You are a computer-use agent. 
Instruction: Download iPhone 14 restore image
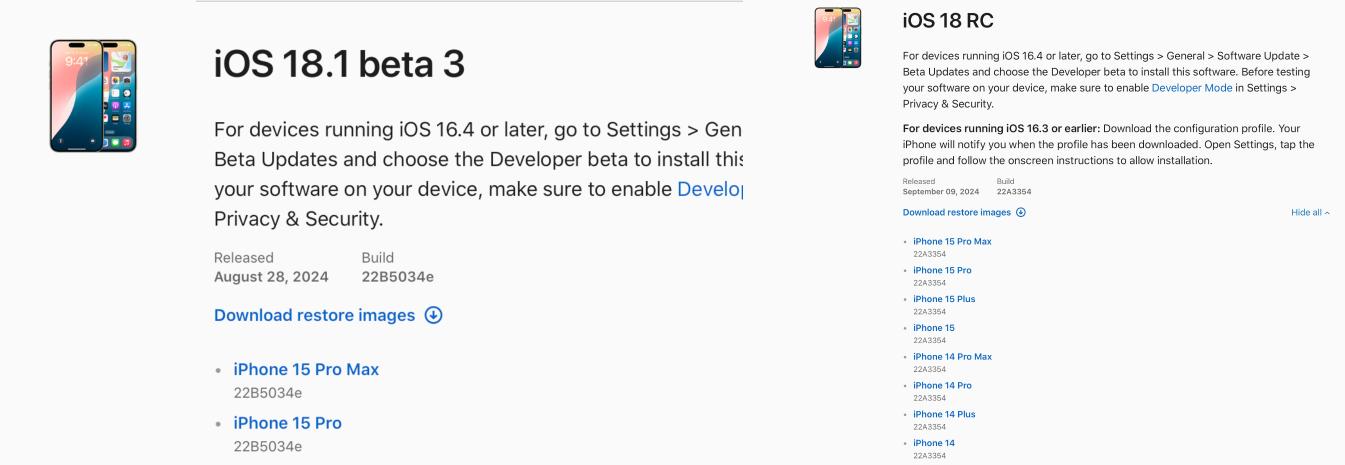[x=934, y=443]
